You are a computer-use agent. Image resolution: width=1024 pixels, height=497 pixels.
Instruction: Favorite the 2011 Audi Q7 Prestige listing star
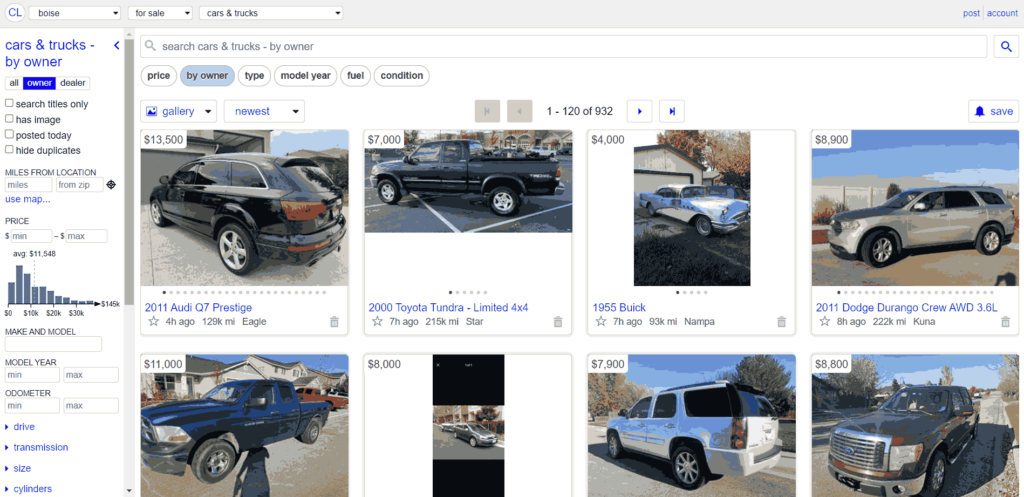pyautogui.click(x=153, y=321)
